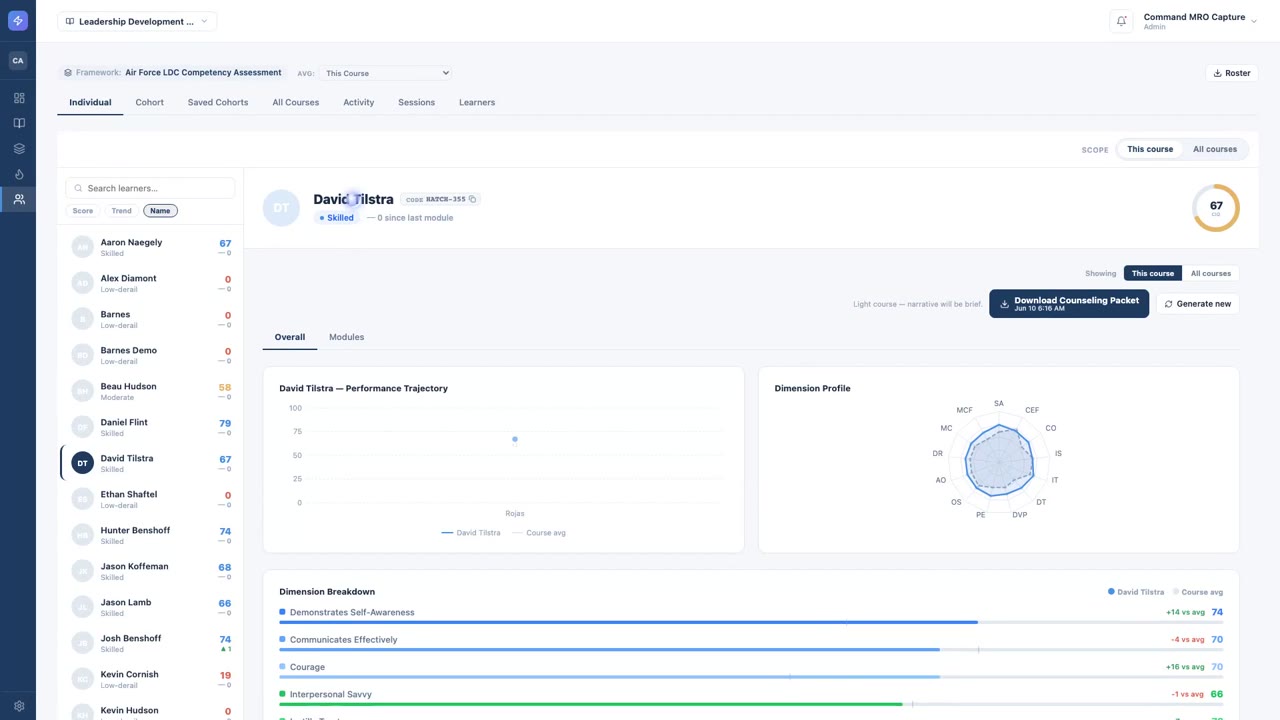Viewport: 1280px width, 720px height.
Task: Click the 67 score ring
Action: pyautogui.click(x=1216, y=208)
